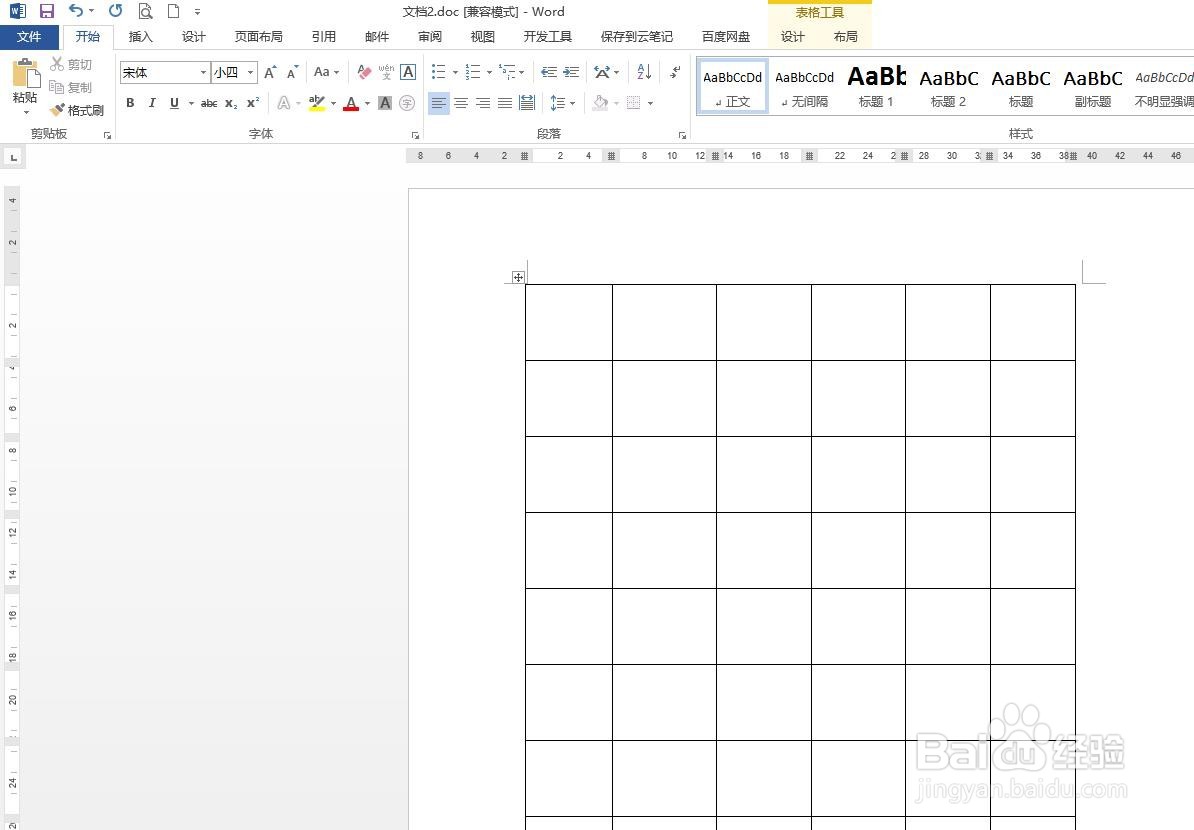Image resolution: width=1194 pixels, height=830 pixels.
Task: Apply subscript formatting
Action: [231, 103]
